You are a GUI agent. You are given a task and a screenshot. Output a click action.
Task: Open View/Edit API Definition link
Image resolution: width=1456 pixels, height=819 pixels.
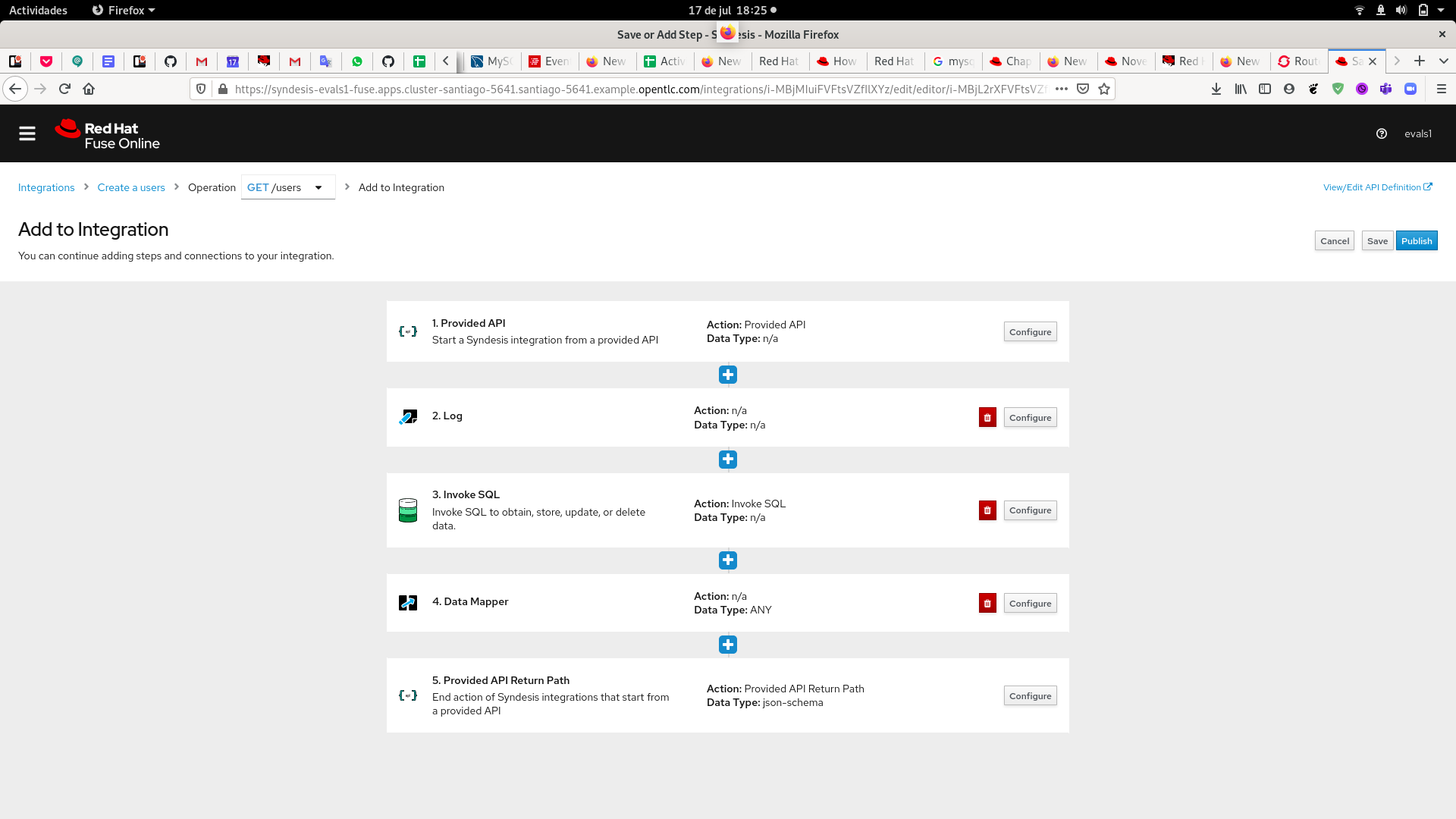coord(1377,187)
